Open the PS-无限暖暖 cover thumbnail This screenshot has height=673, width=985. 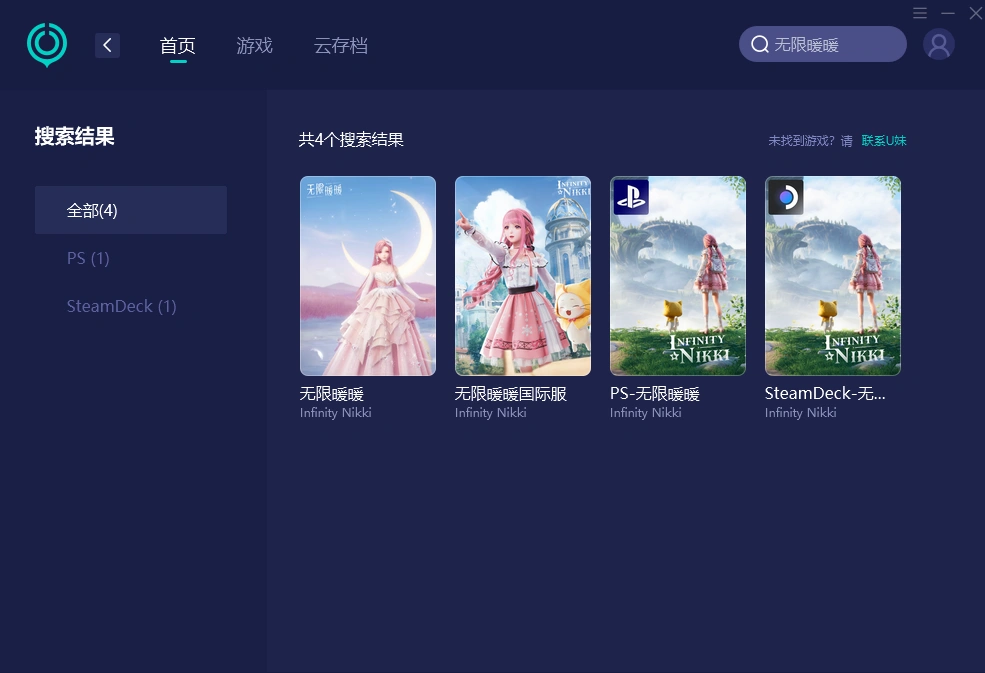pyautogui.click(x=677, y=276)
